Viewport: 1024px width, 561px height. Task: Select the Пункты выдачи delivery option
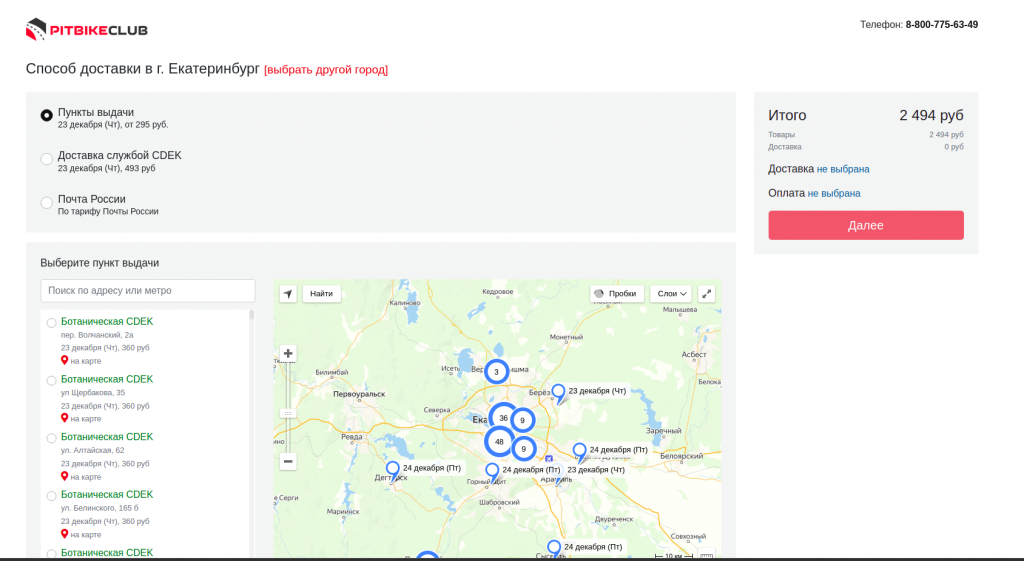point(47,115)
